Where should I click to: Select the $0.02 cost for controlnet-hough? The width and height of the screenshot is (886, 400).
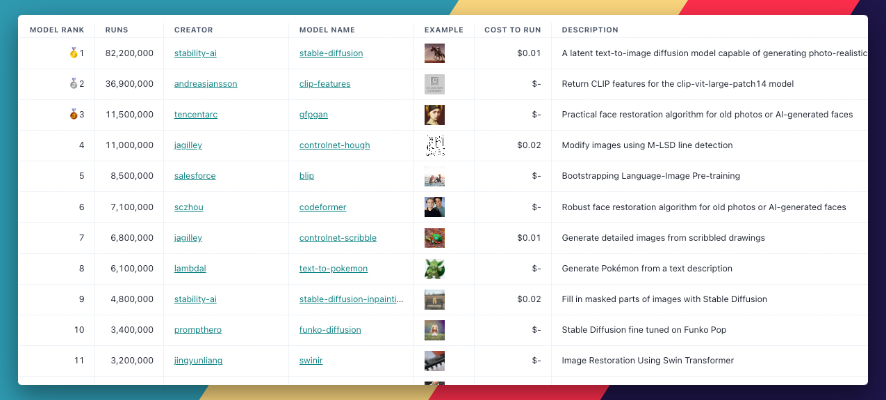(x=529, y=145)
